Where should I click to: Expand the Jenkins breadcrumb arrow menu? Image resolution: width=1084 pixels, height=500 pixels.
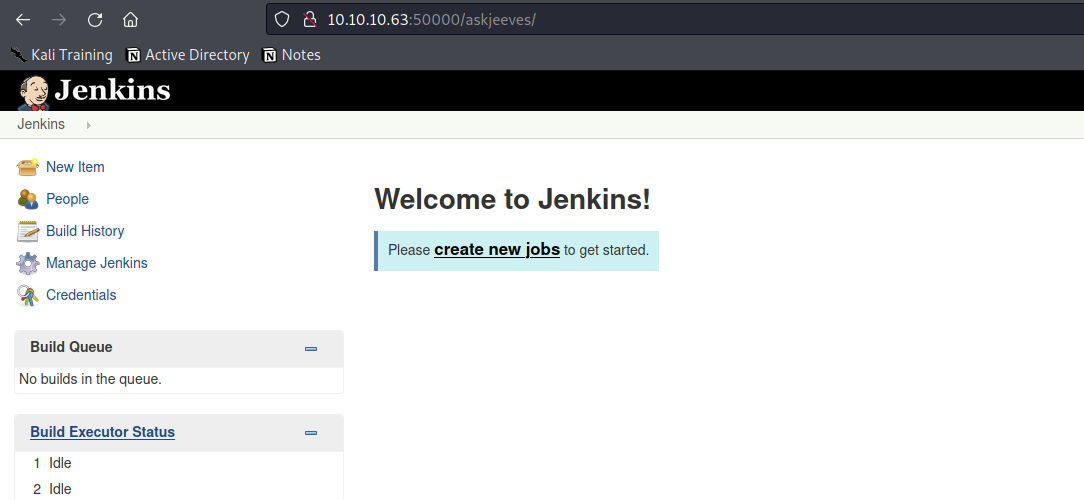click(88, 125)
